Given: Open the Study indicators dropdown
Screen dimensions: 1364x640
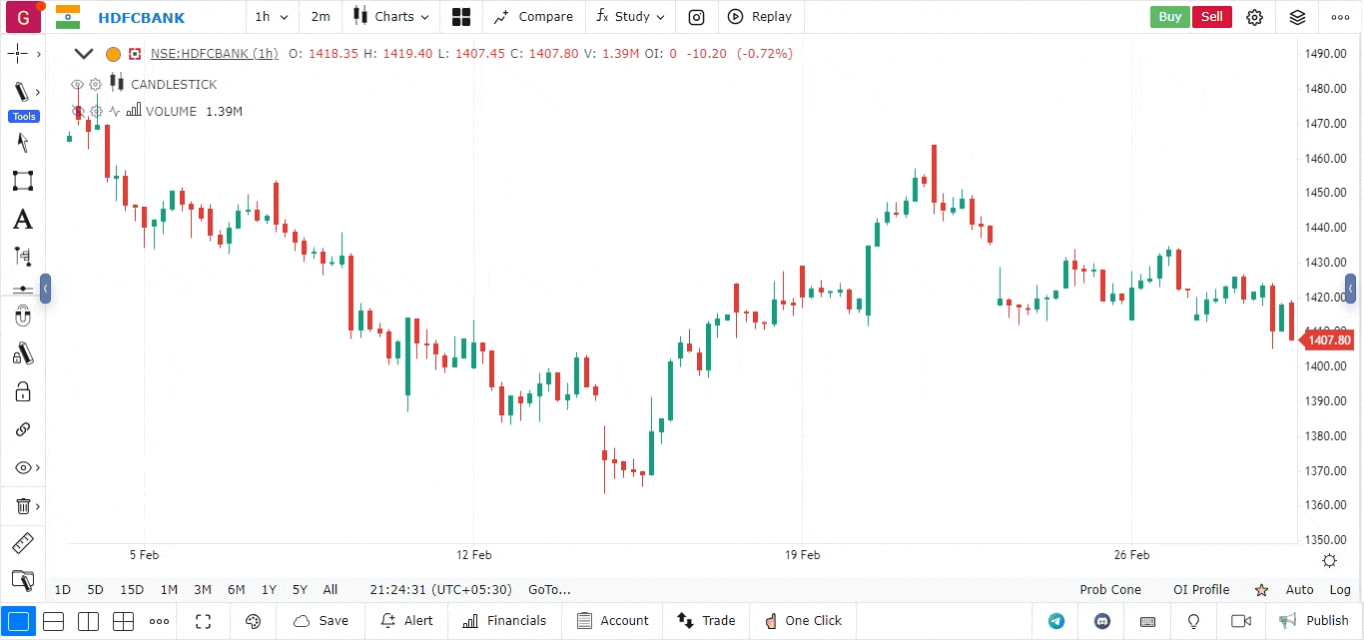Looking at the screenshot, I should click(630, 17).
